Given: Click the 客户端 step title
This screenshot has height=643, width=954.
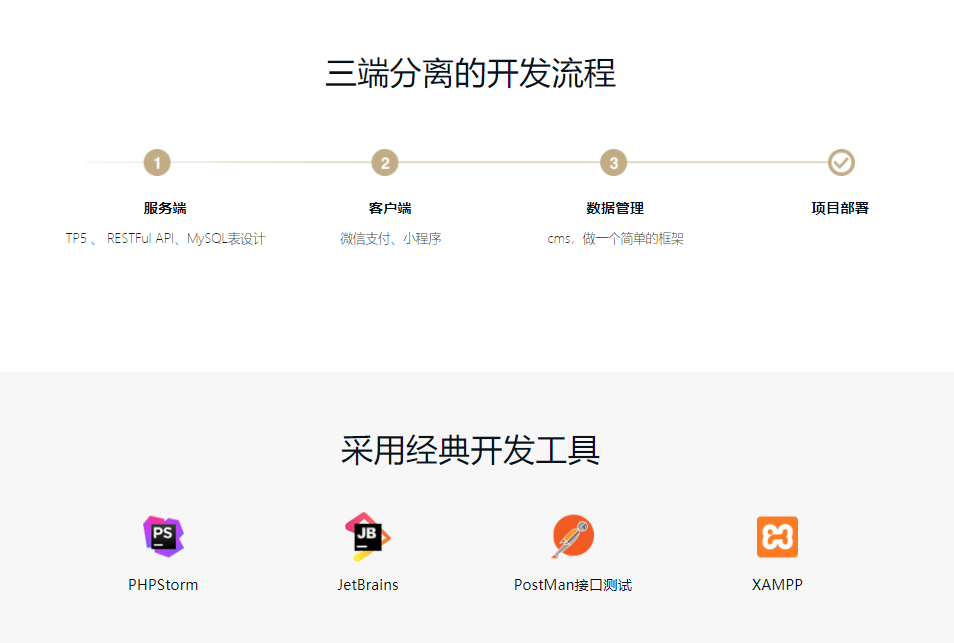Looking at the screenshot, I should click(x=390, y=208).
